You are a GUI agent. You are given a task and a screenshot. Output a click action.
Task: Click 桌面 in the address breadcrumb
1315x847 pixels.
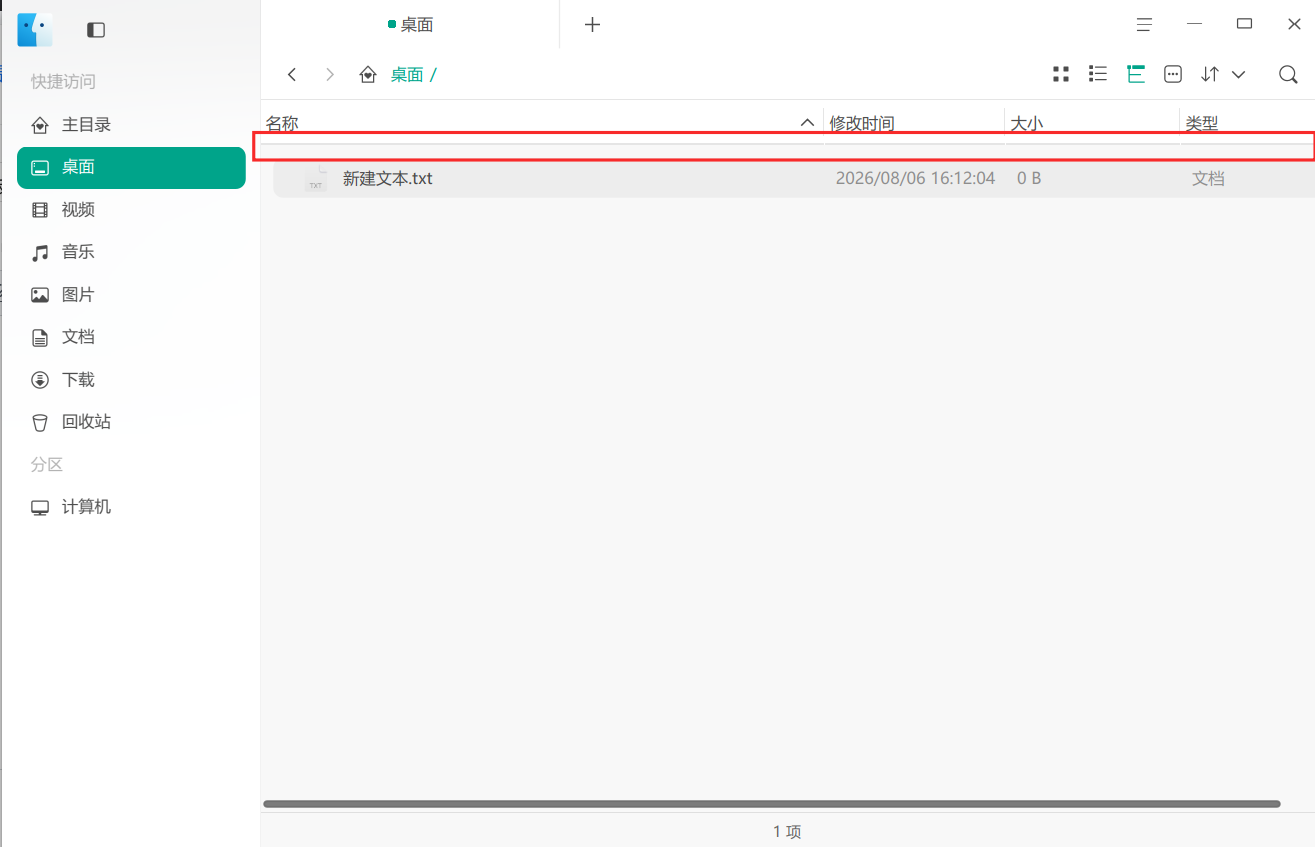click(x=406, y=75)
